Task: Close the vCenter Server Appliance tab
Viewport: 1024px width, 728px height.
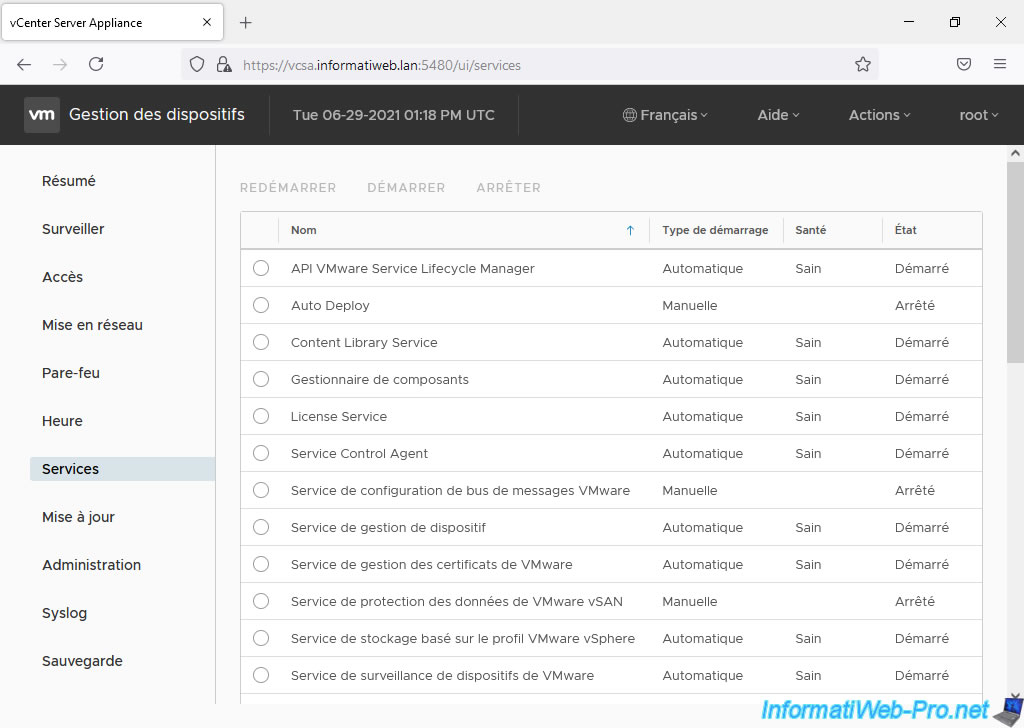Action: (x=207, y=22)
